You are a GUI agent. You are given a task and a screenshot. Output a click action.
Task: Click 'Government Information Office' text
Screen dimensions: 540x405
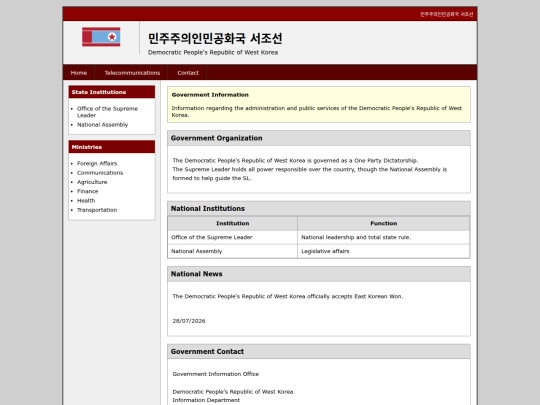[215, 374]
